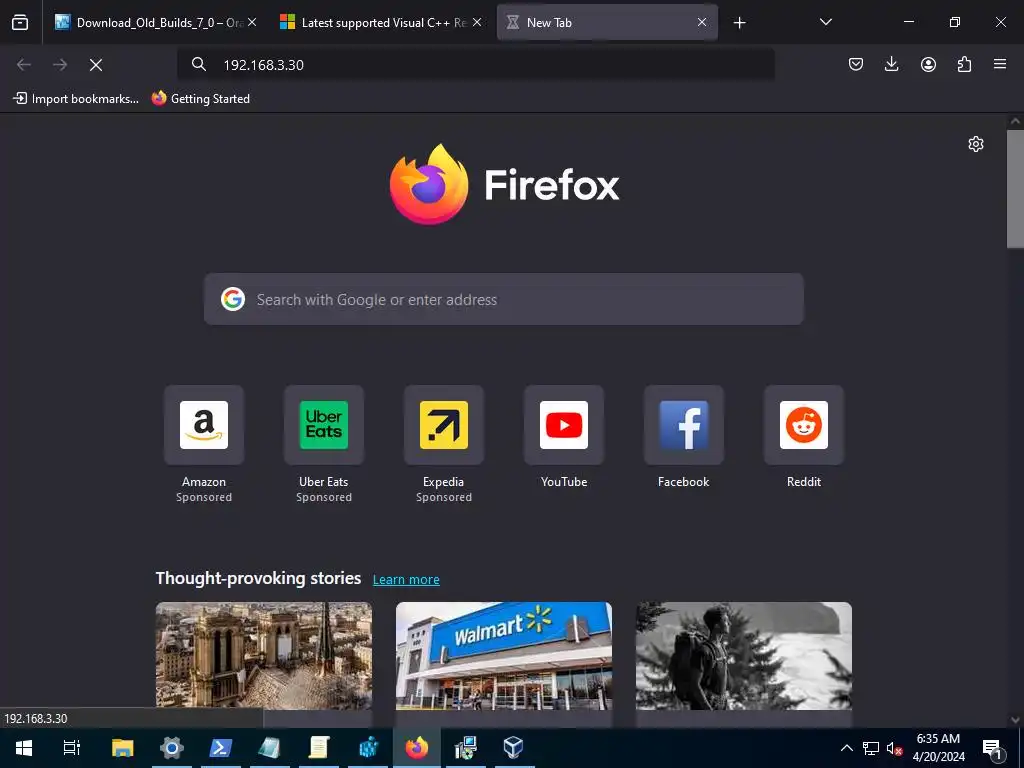
Task: Open the Extensions puzzle icon
Action: [964, 64]
